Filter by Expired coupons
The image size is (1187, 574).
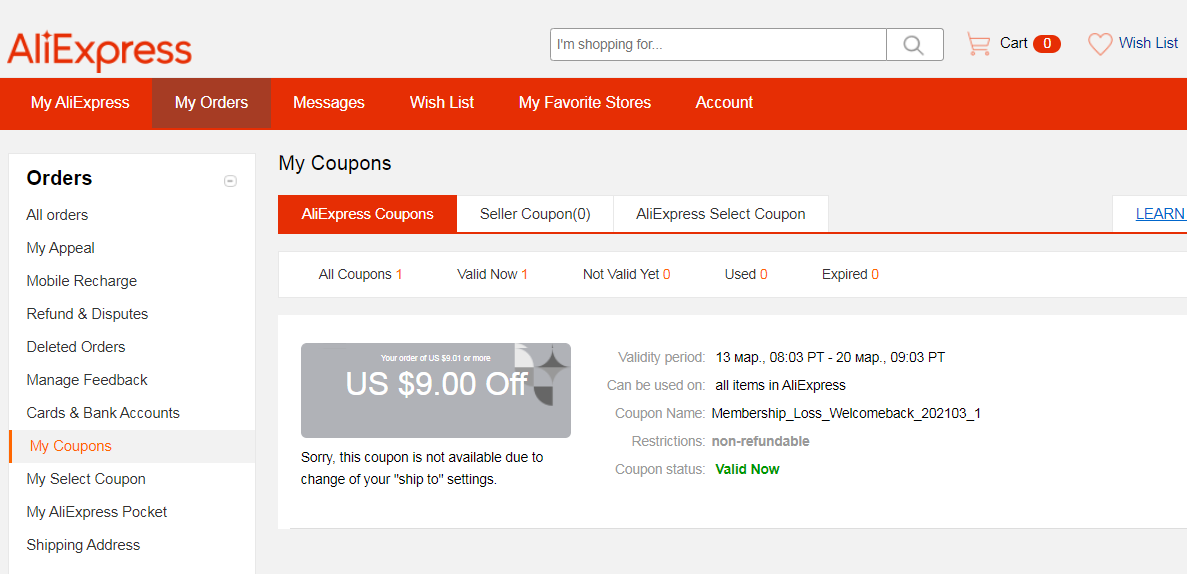coord(850,274)
